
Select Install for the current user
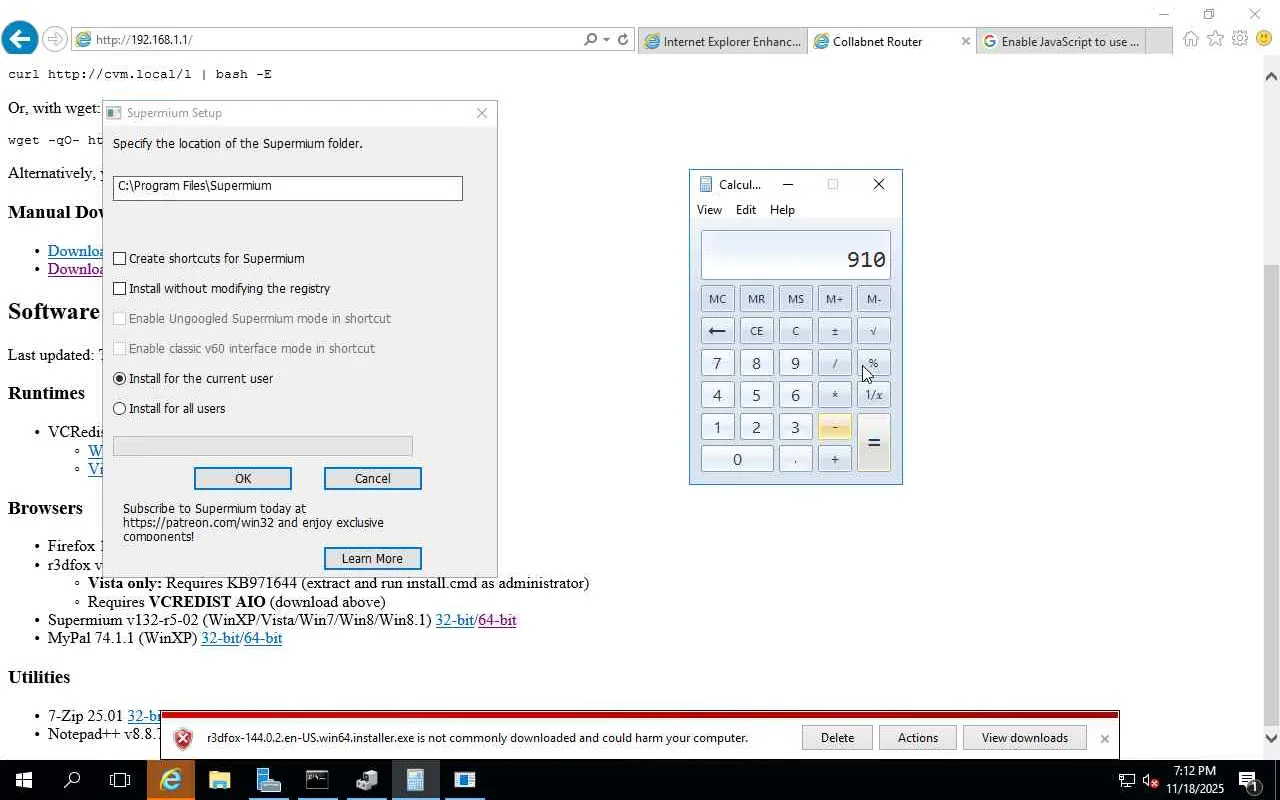point(120,379)
